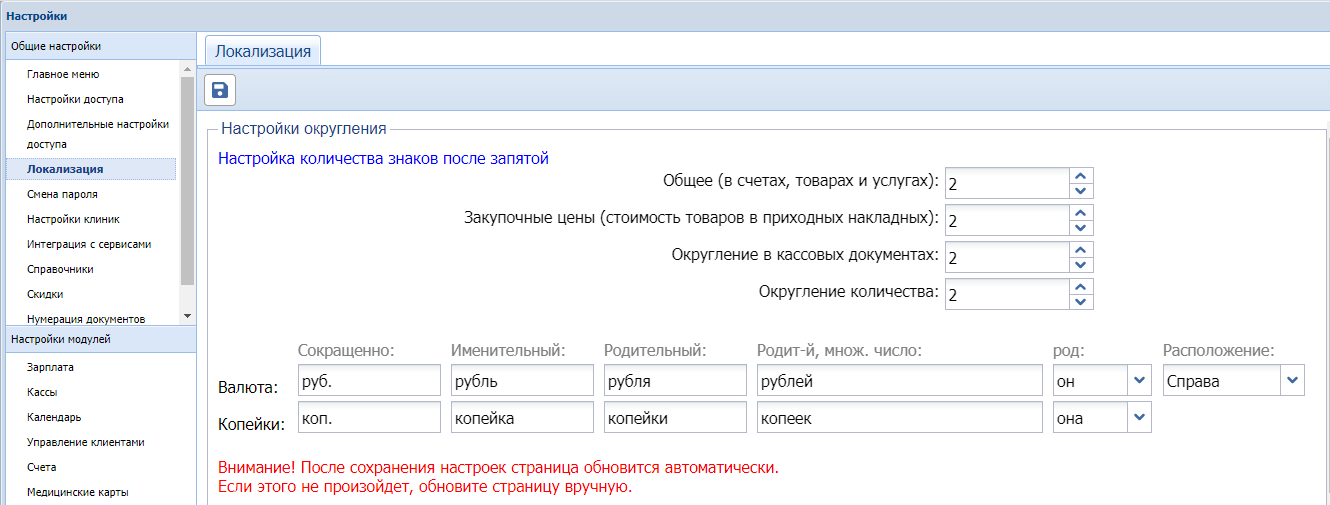
Task: Open the currency gender dropdown
Action: (x=1139, y=380)
